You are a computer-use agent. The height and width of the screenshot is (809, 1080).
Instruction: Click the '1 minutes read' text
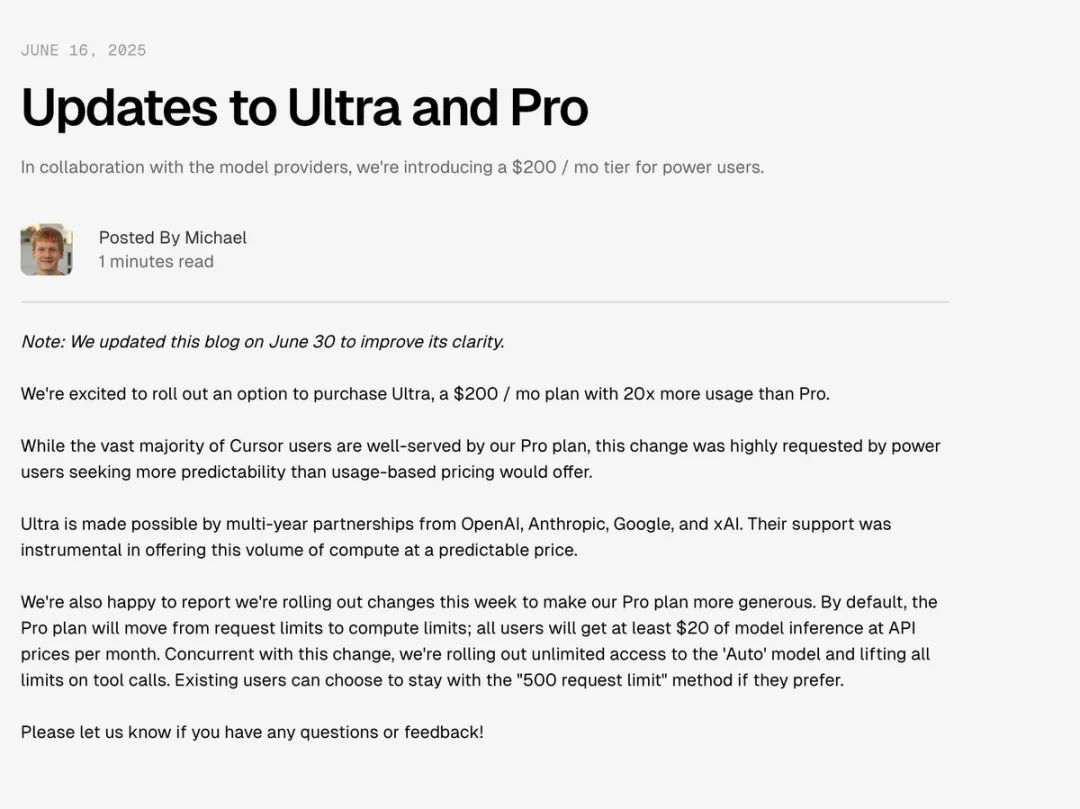pyautogui.click(x=156, y=262)
